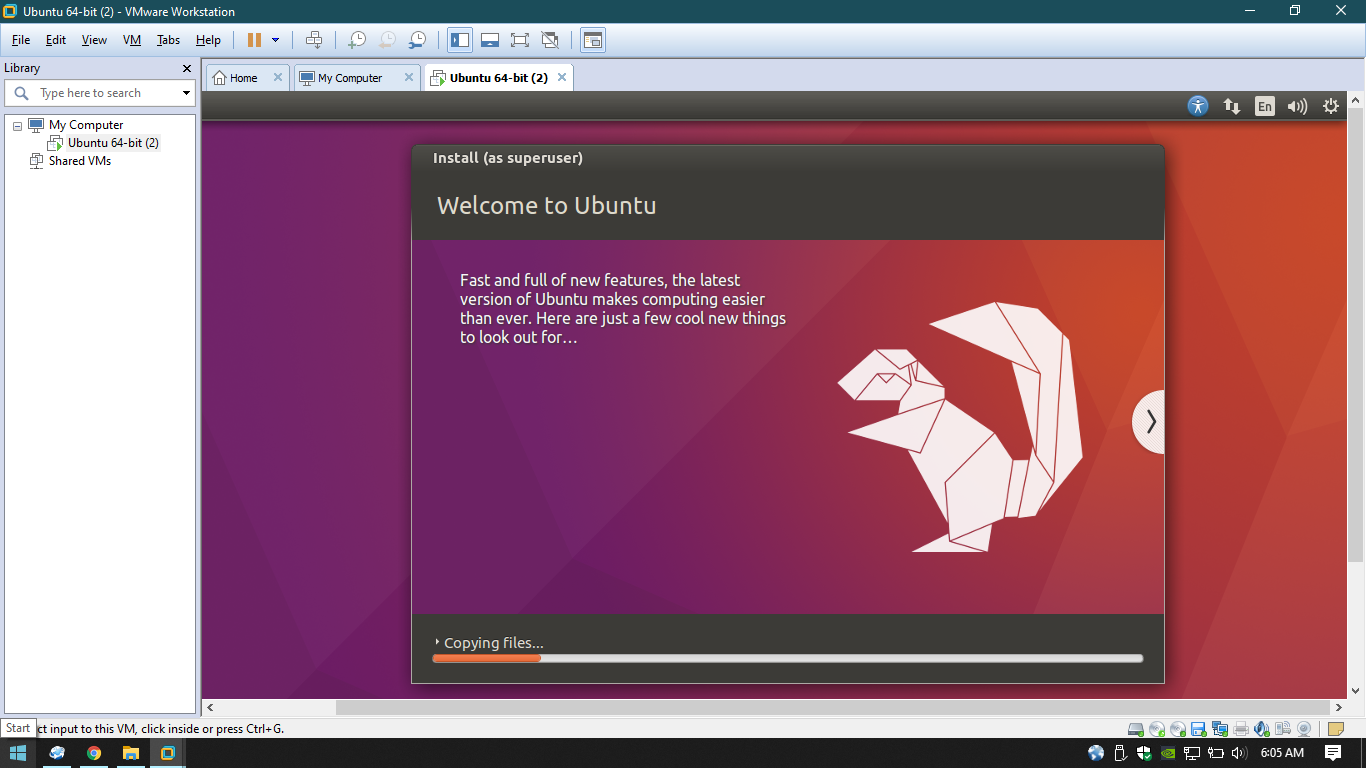1366x768 pixels.
Task: Toggle the thumbnail bar toolbar button
Action: pyautogui.click(x=490, y=40)
